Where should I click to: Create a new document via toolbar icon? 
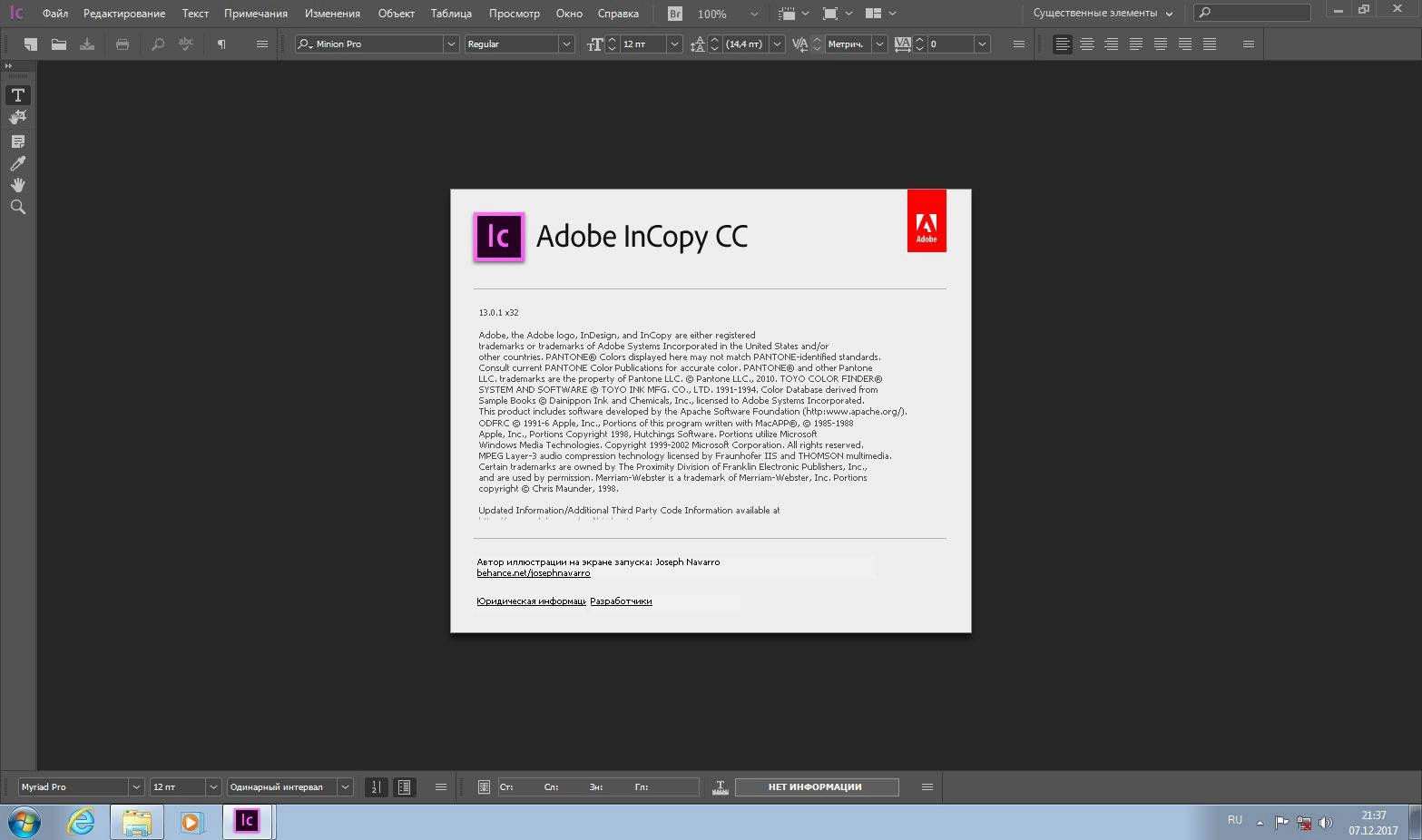click(31, 44)
